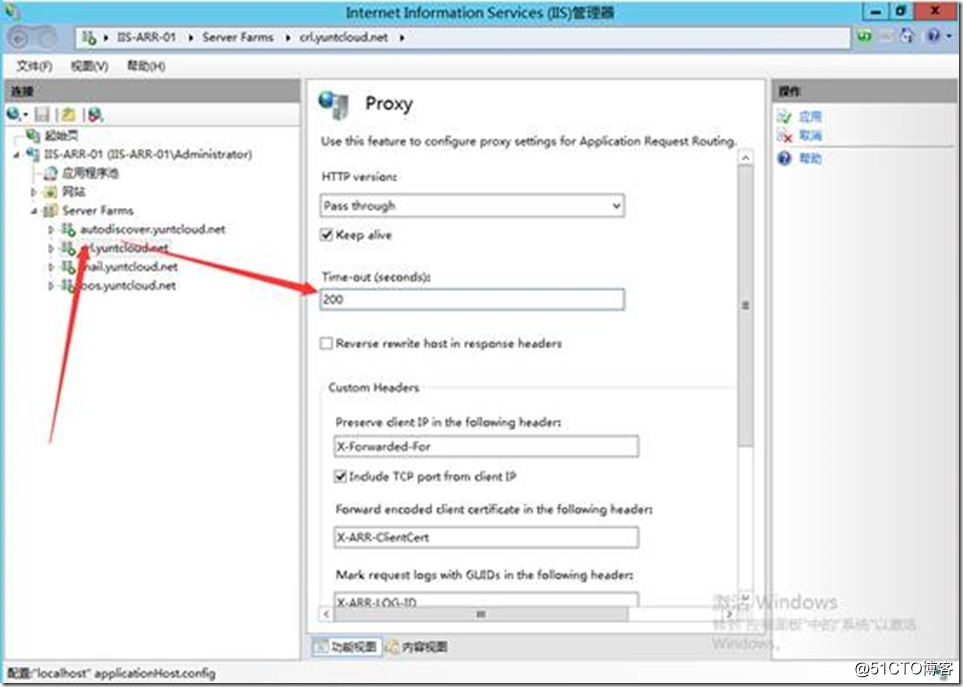This screenshot has width=963, height=687.
Task: Click the scroll up arrow in Proxy pane
Action: 745,158
